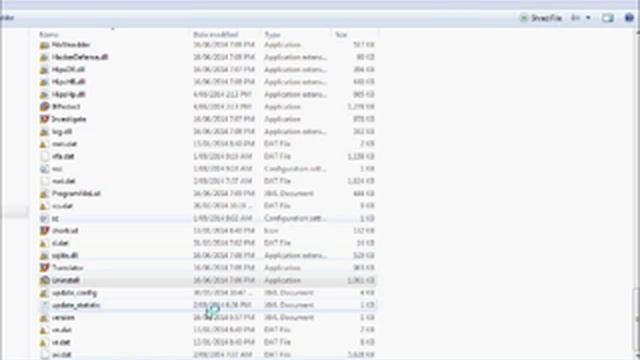Screen dimensions: 640x360
Task: Select the shortcut icon file's icon
Action: click(x=44, y=231)
